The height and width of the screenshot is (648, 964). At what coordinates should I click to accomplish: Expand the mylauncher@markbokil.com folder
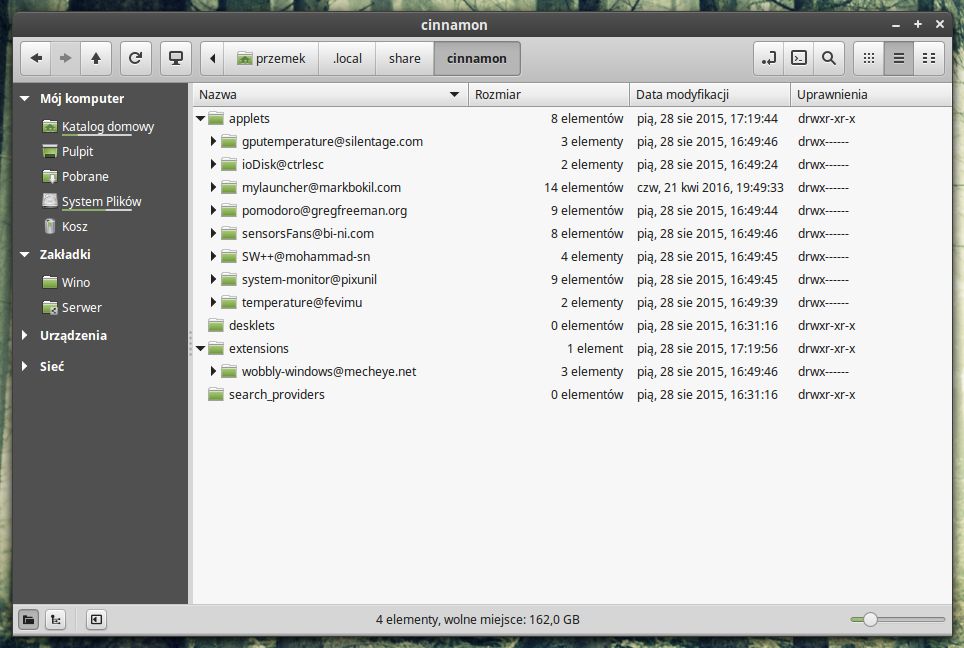tap(213, 187)
